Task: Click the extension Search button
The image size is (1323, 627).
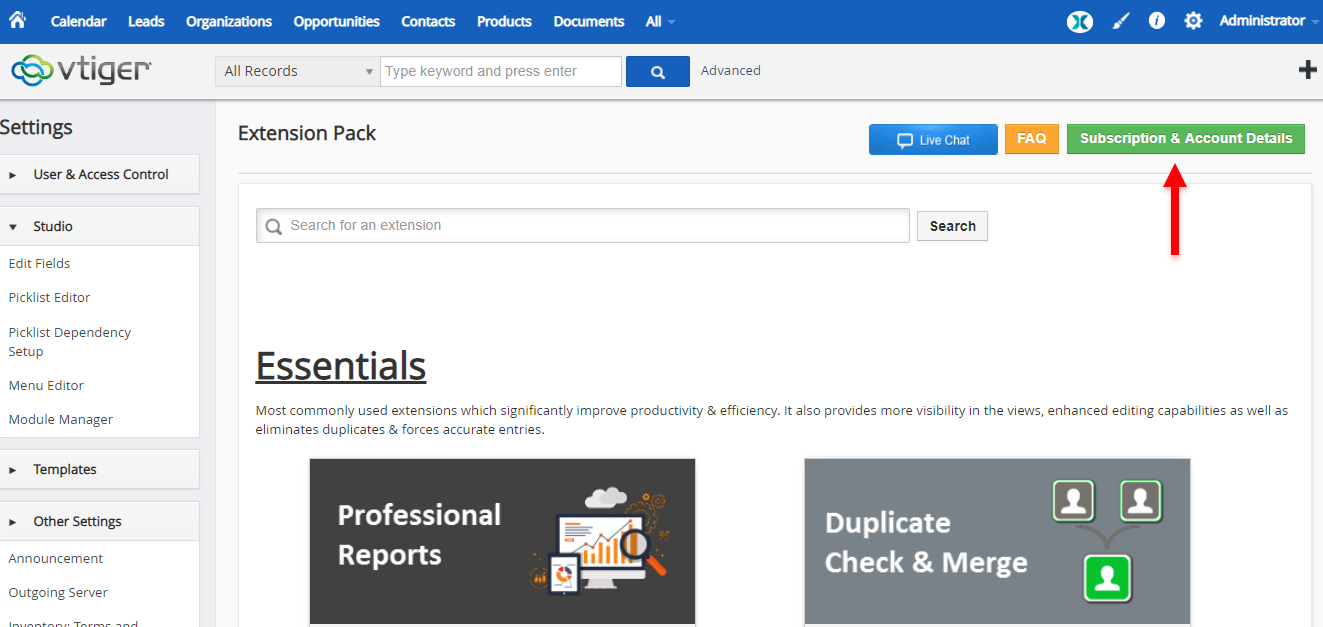Action: tap(952, 226)
